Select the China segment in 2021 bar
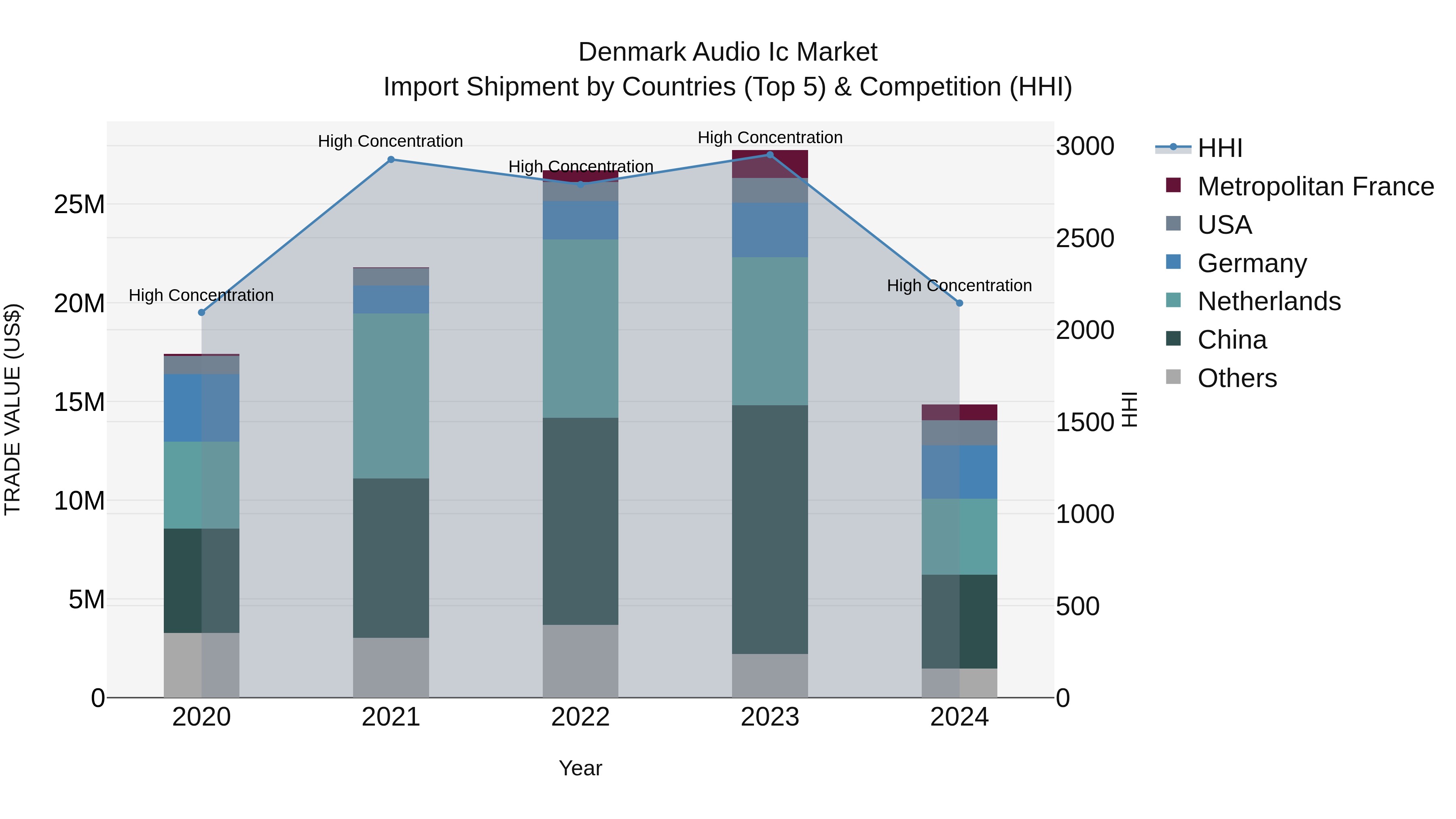This screenshot has height=819, width=1456. click(x=391, y=559)
